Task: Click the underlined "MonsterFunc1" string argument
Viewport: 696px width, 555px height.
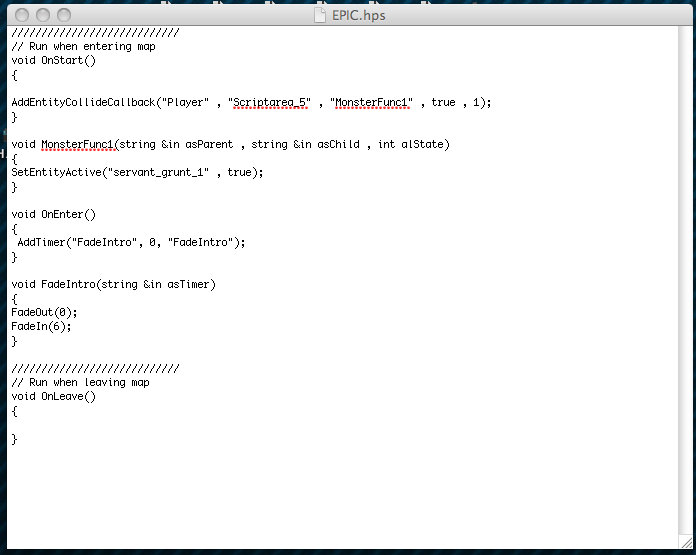Action: (x=372, y=103)
